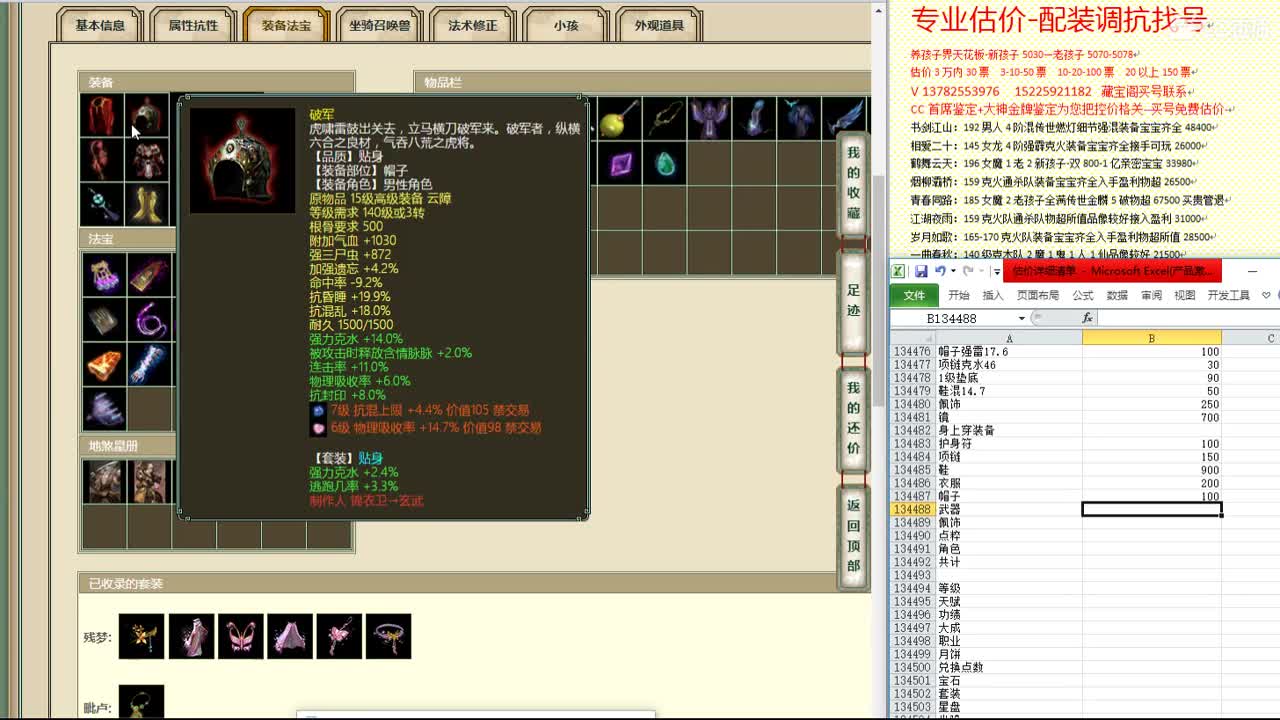The image size is (1280, 720).
Task: Open Excel 审阅 ribbon tab
Action: click(1152, 295)
